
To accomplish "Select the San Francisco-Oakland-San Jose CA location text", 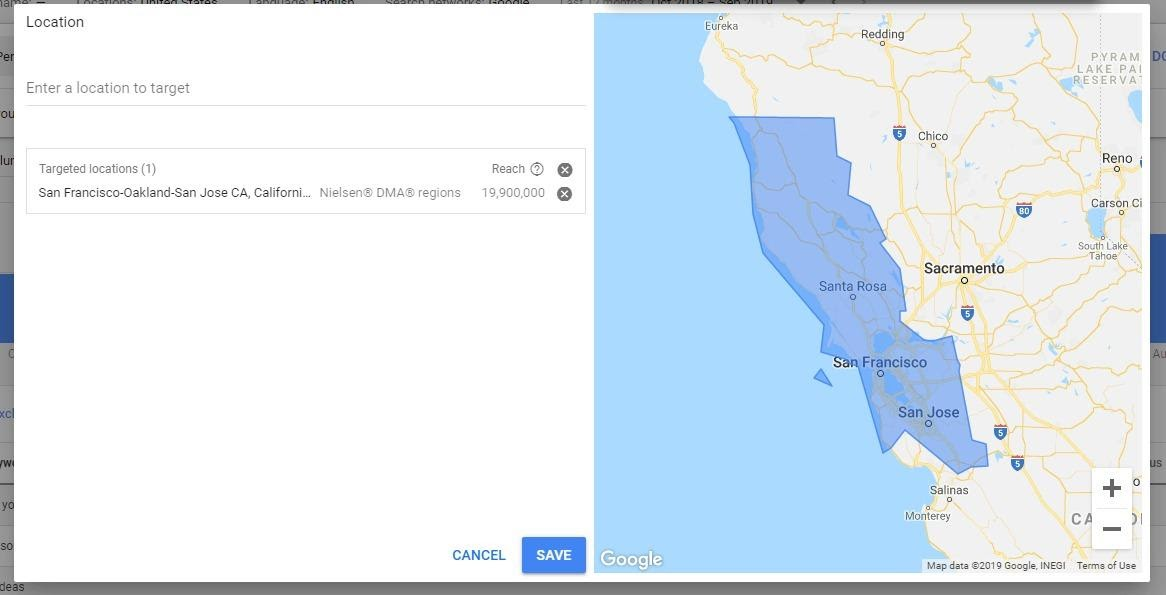I will [175, 193].
